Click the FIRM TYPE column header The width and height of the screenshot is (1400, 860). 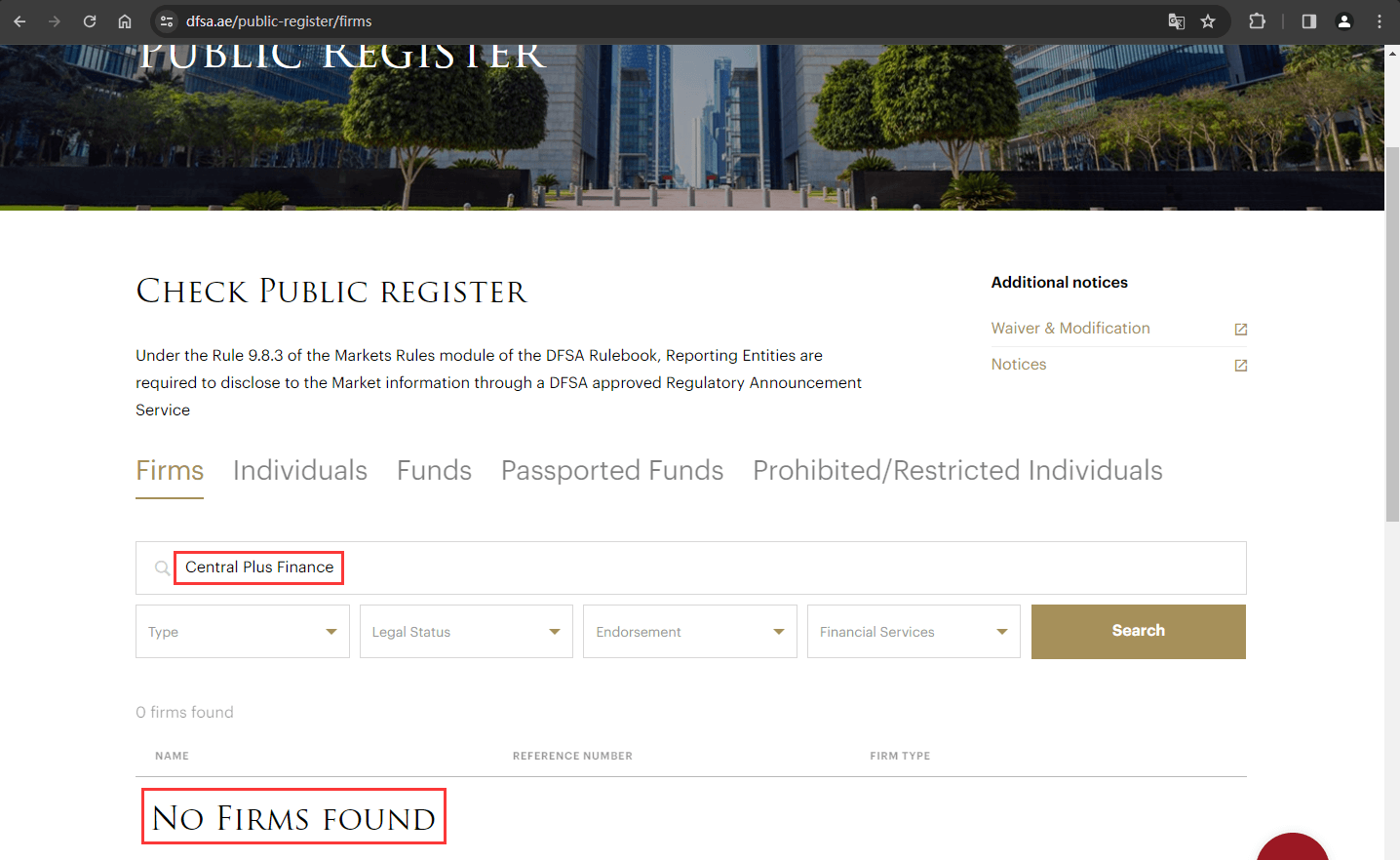point(900,756)
